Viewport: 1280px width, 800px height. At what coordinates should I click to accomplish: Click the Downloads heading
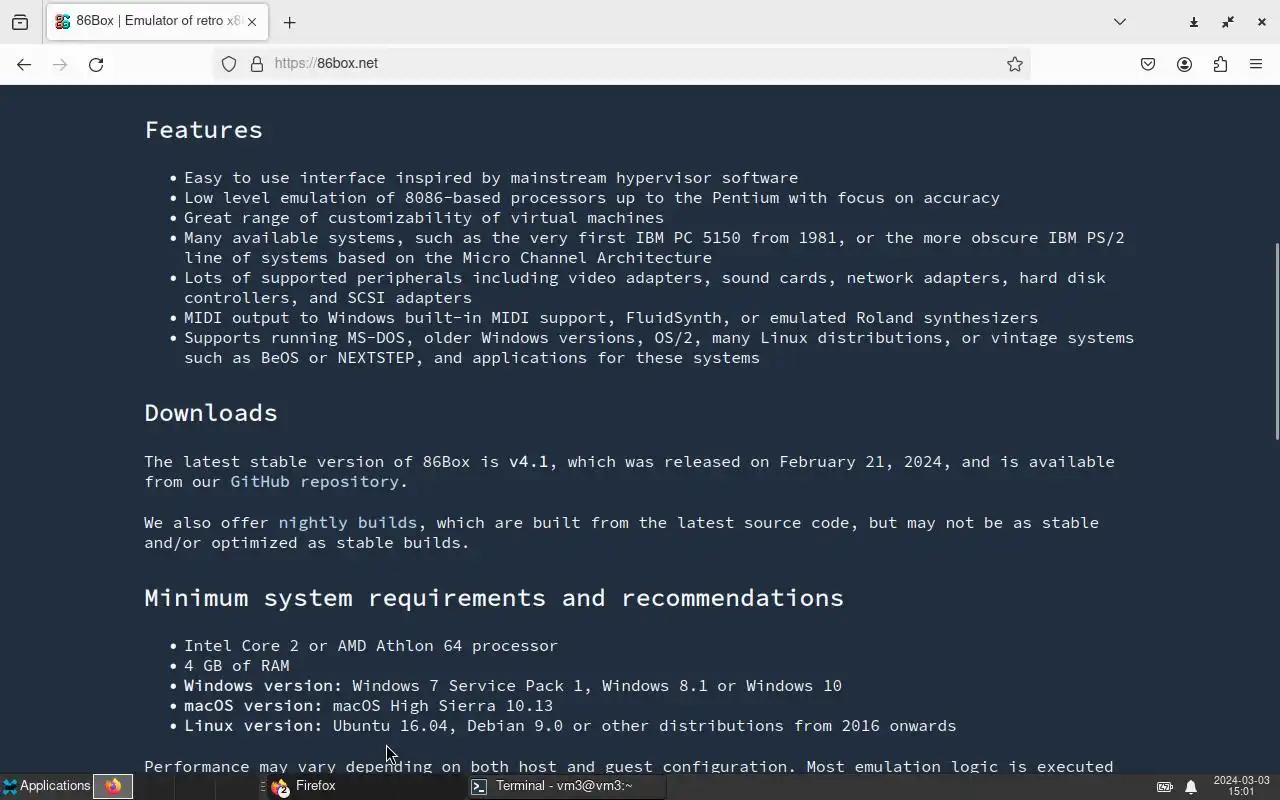click(211, 413)
